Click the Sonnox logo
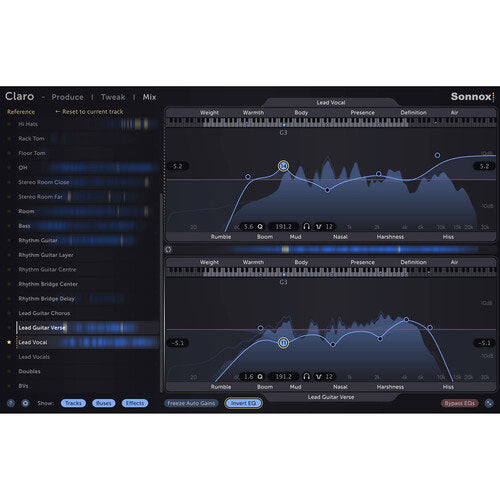500x500 pixels. (x=472, y=97)
